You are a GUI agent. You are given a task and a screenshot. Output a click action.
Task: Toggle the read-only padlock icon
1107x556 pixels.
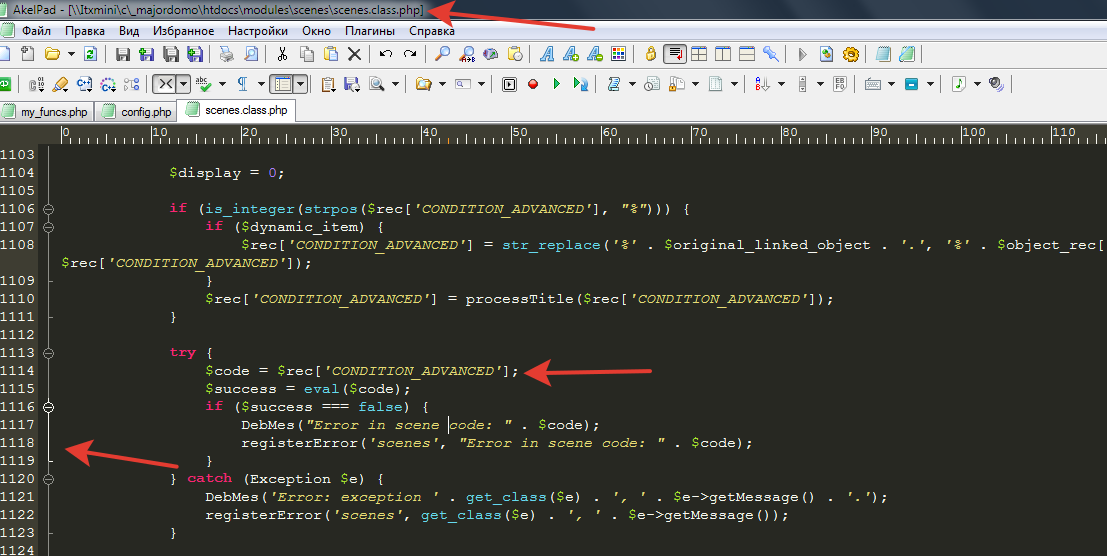pos(651,54)
